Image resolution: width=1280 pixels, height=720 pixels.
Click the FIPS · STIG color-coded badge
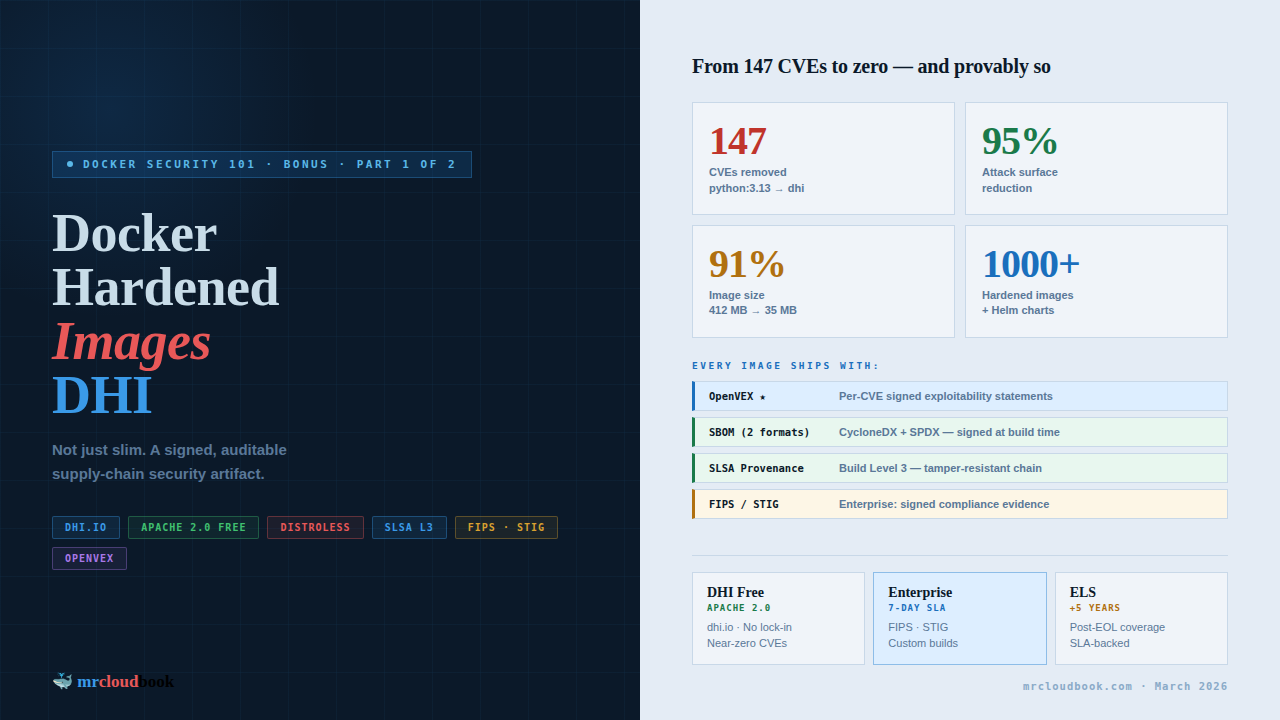pos(506,527)
